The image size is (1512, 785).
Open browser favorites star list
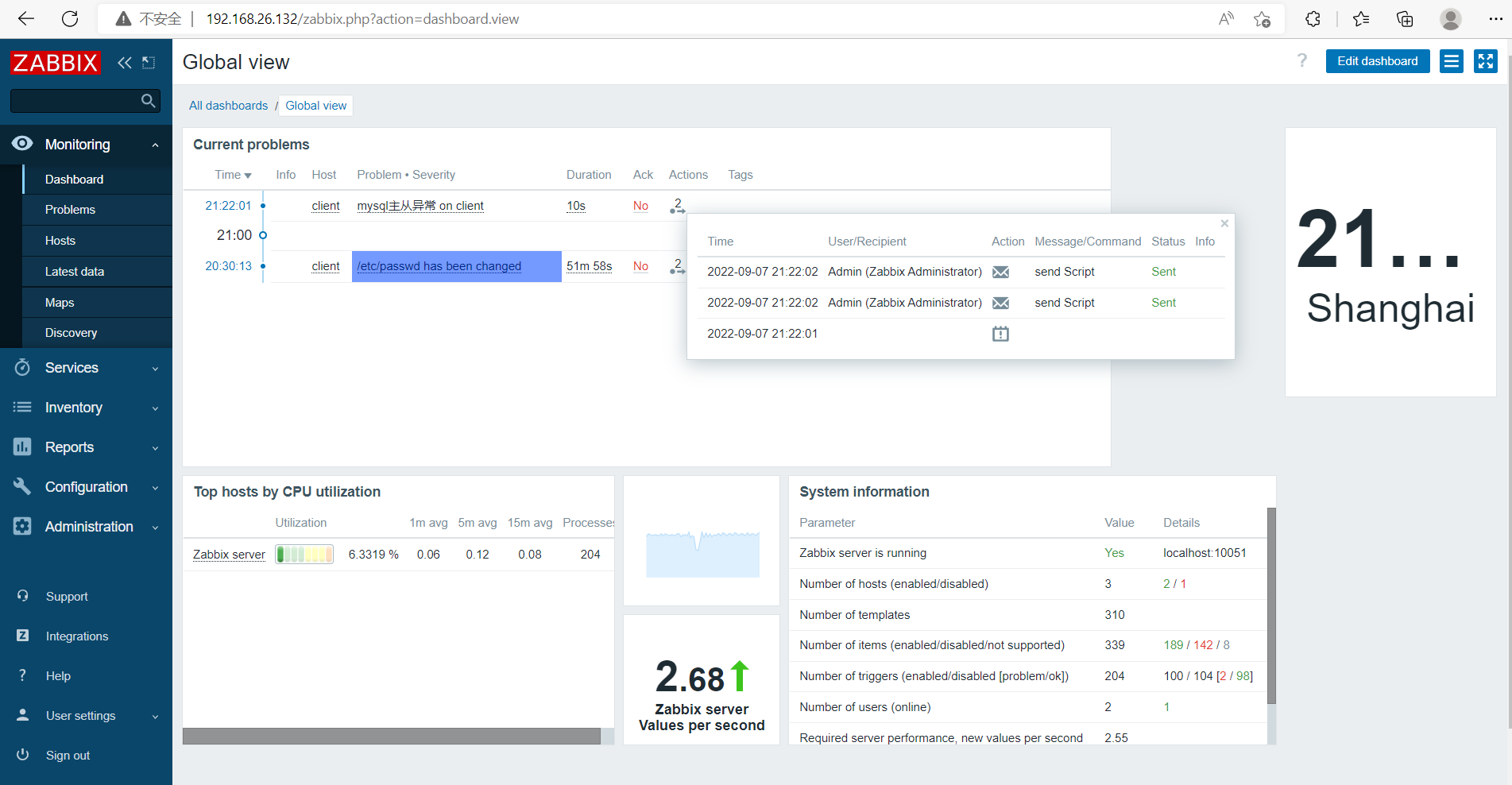tap(1361, 19)
